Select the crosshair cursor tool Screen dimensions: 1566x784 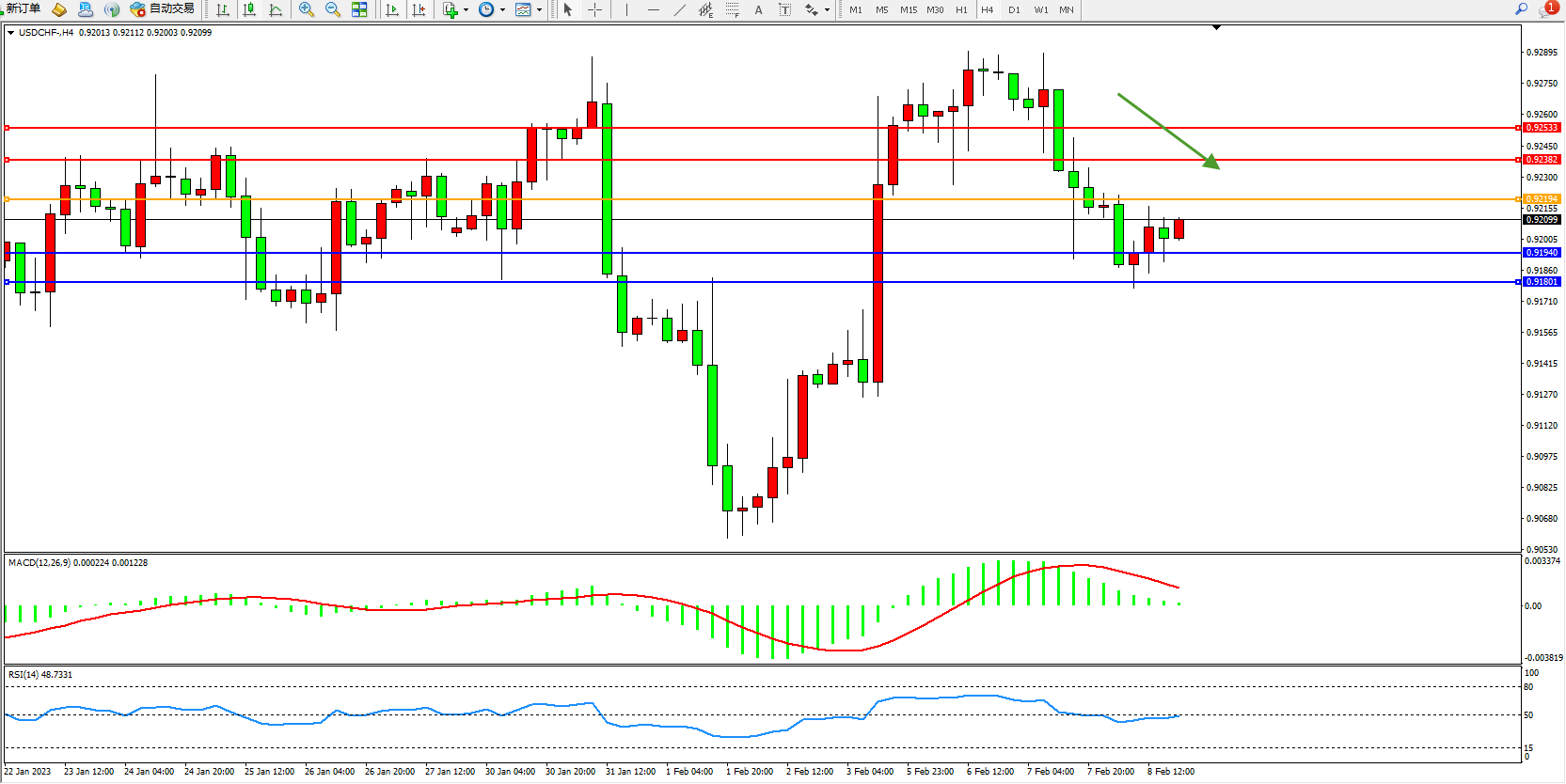[x=594, y=9]
